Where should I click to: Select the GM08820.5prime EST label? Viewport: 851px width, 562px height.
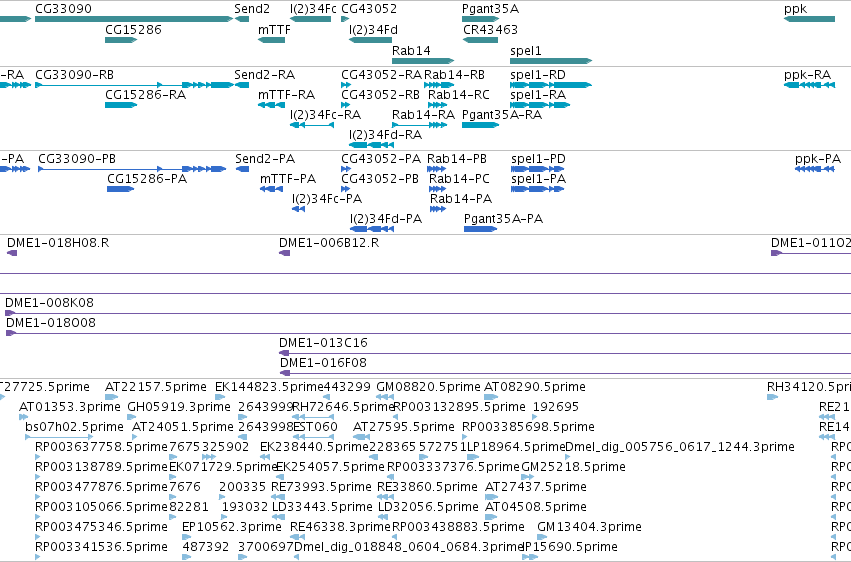pyautogui.click(x=428, y=386)
